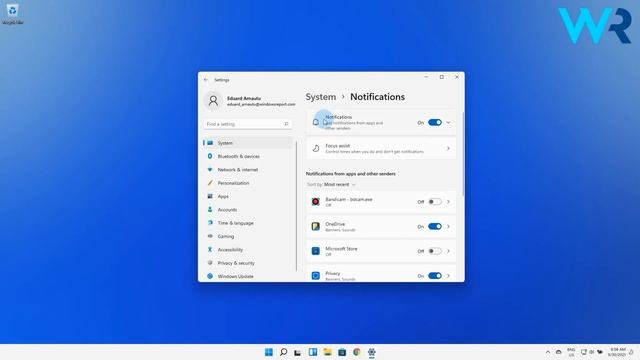
Task: Select Personalization in sidebar
Action: pos(248,183)
